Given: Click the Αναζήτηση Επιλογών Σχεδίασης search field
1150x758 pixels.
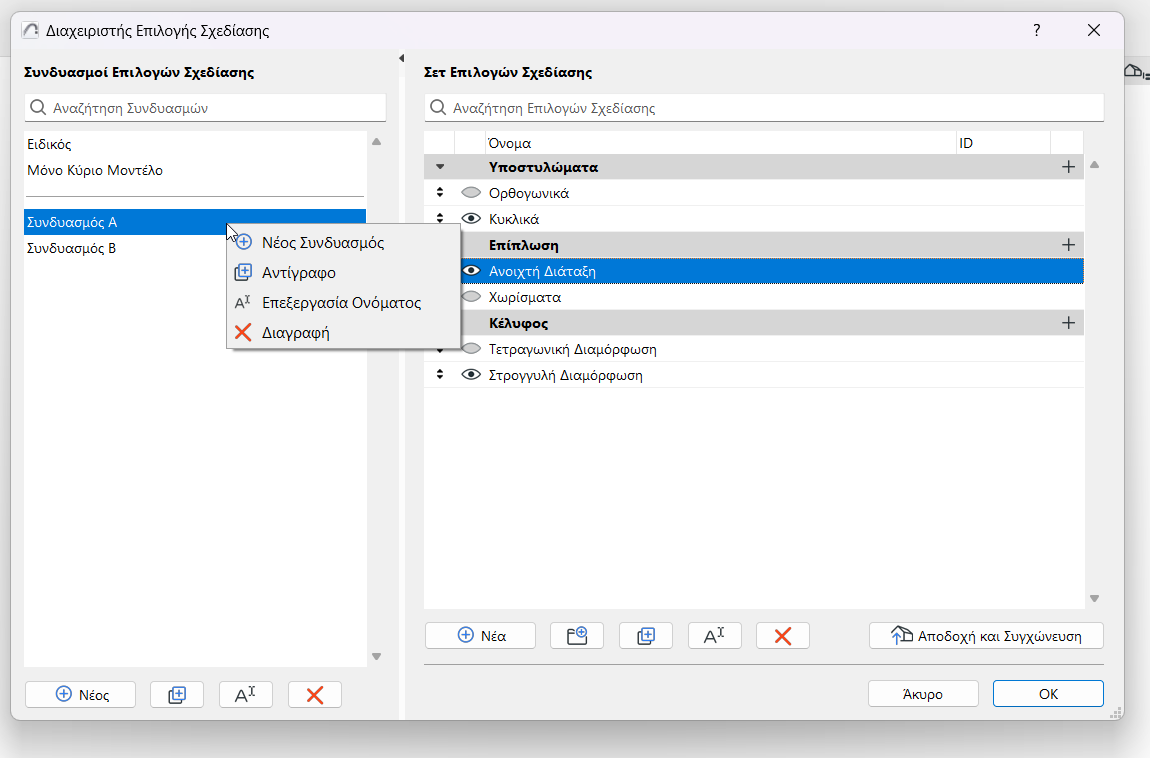Looking at the screenshot, I should tap(765, 108).
